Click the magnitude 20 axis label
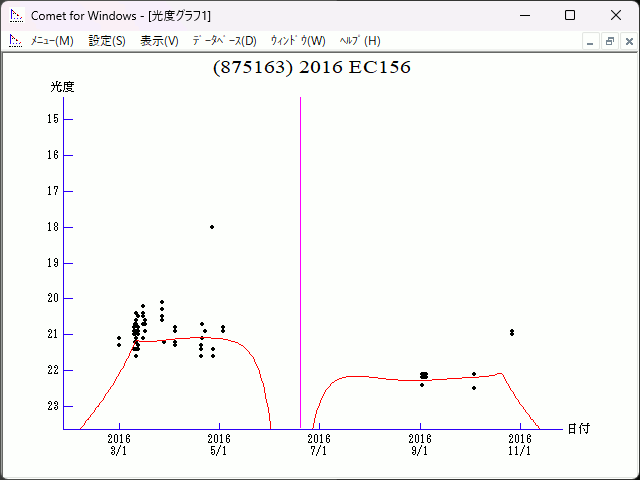The image size is (640, 480). pos(53,298)
